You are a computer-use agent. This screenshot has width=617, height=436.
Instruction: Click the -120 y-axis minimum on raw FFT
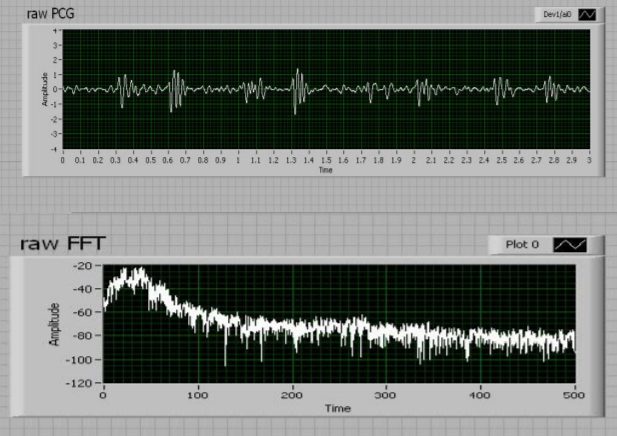pyautogui.click(x=83, y=383)
